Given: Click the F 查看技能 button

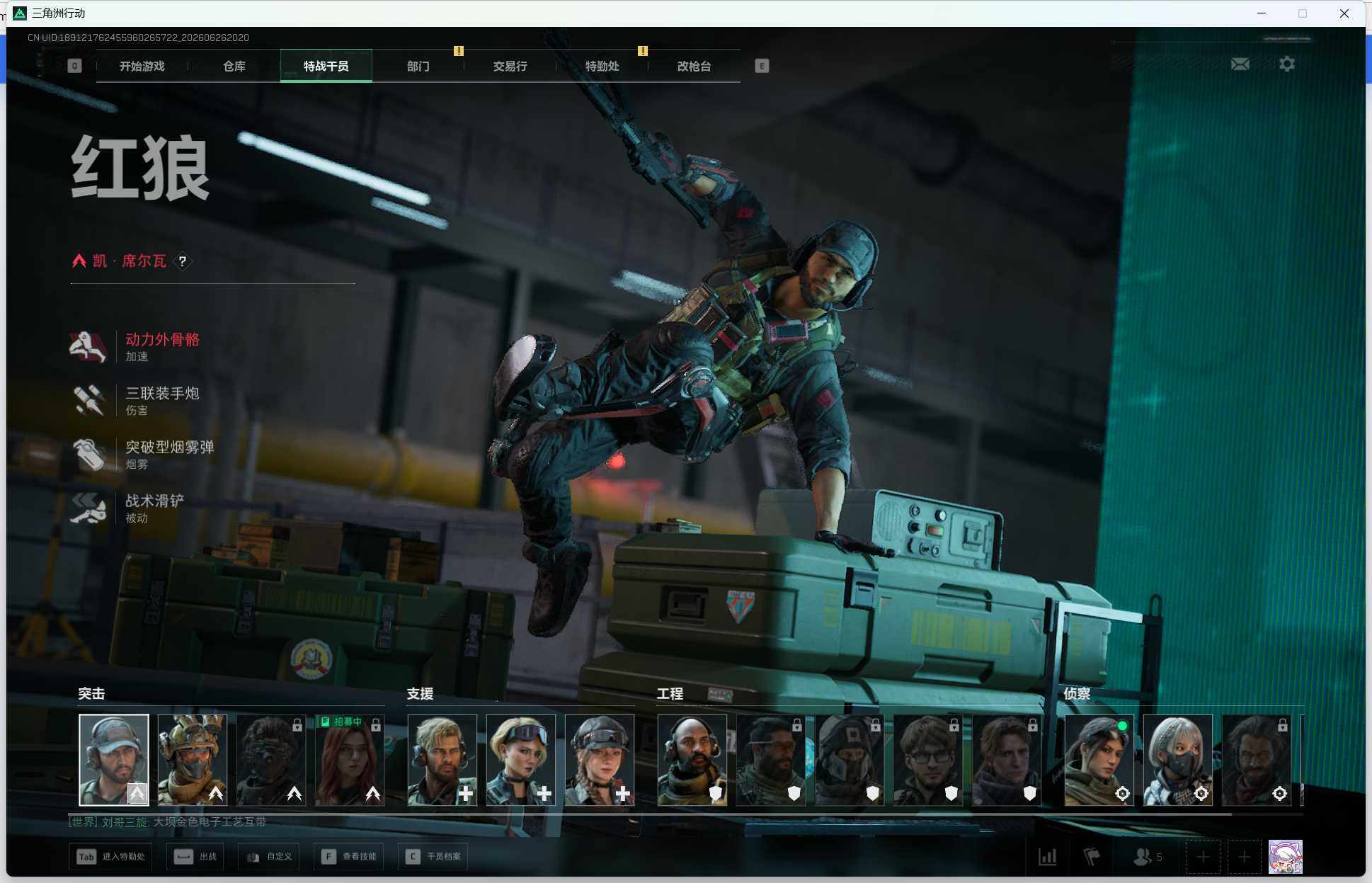Looking at the screenshot, I should [x=349, y=857].
